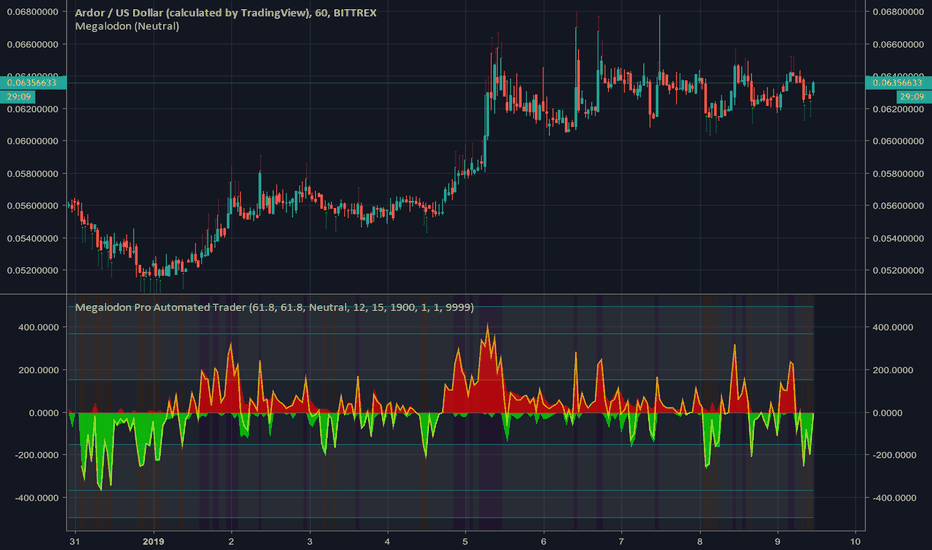
Task: Click 0.05600000 on the right price scale
Action: point(898,206)
